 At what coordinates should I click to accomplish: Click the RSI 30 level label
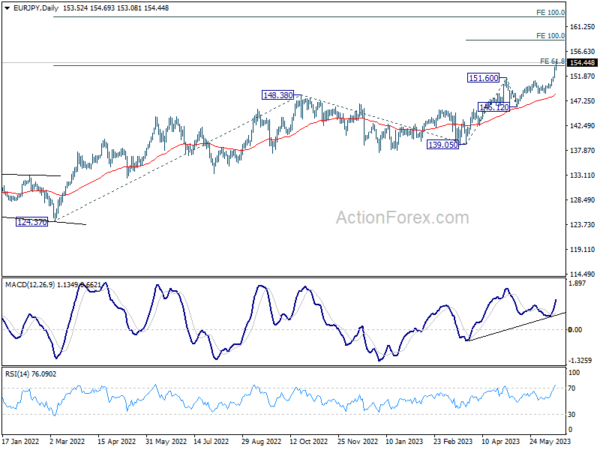[572, 414]
